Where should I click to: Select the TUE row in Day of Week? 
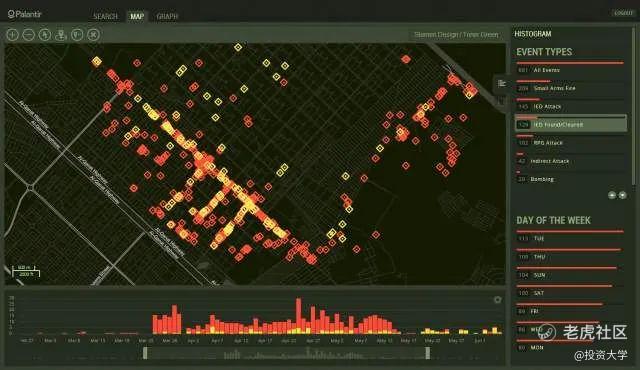[571, 239]
